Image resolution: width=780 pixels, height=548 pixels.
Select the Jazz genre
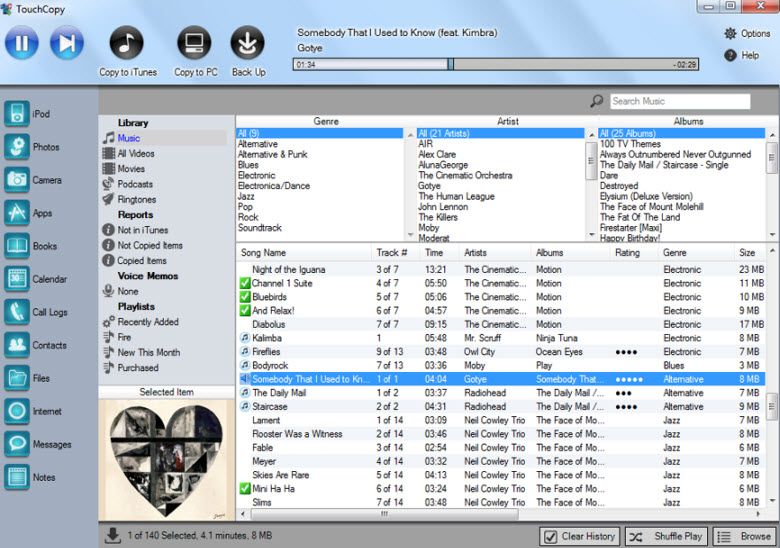tap(319, 196)
